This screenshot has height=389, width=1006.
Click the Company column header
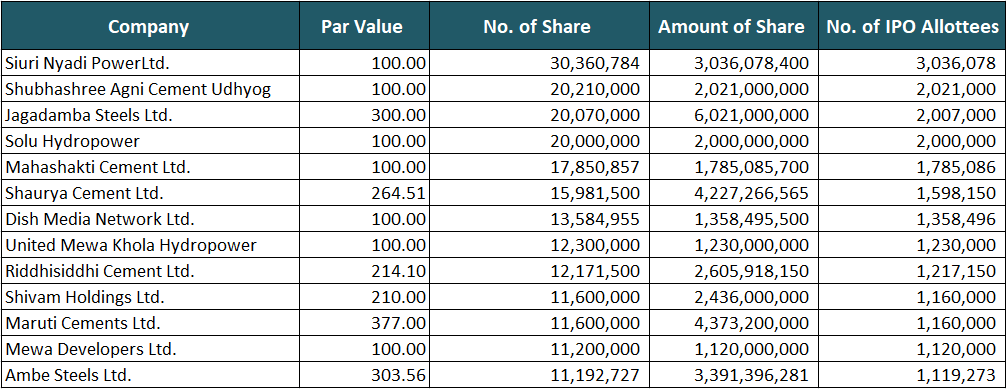click(x=149, y=26)
